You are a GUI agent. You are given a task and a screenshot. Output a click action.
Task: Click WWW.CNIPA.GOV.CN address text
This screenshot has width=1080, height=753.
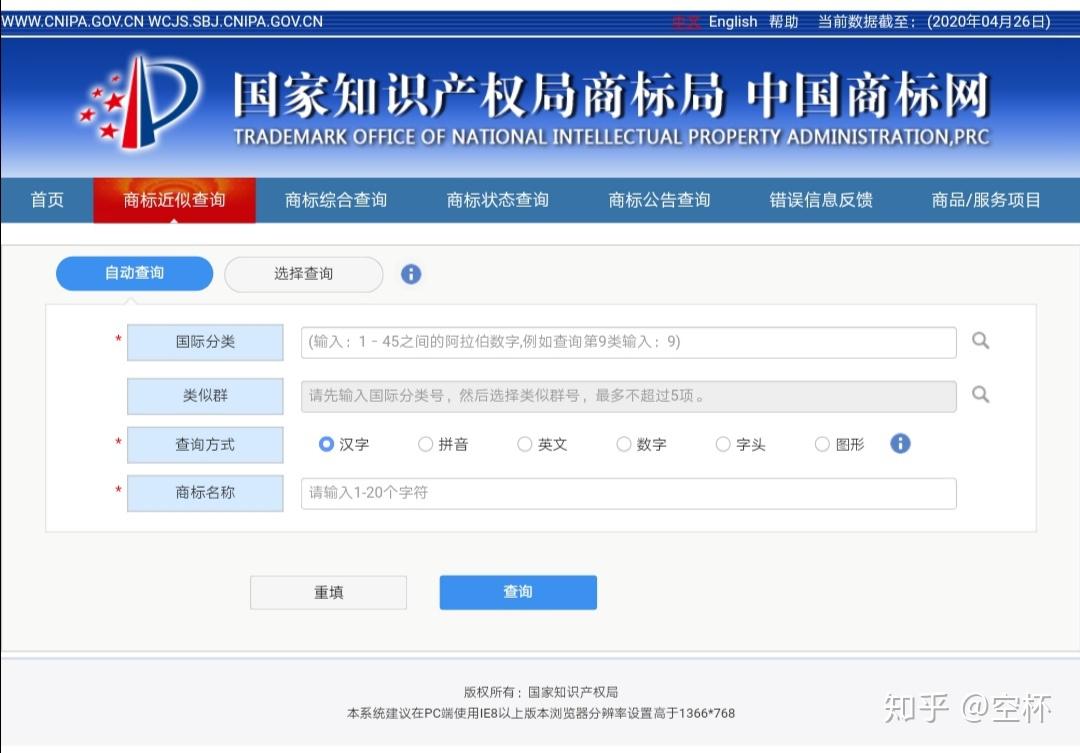click(72, 21)
